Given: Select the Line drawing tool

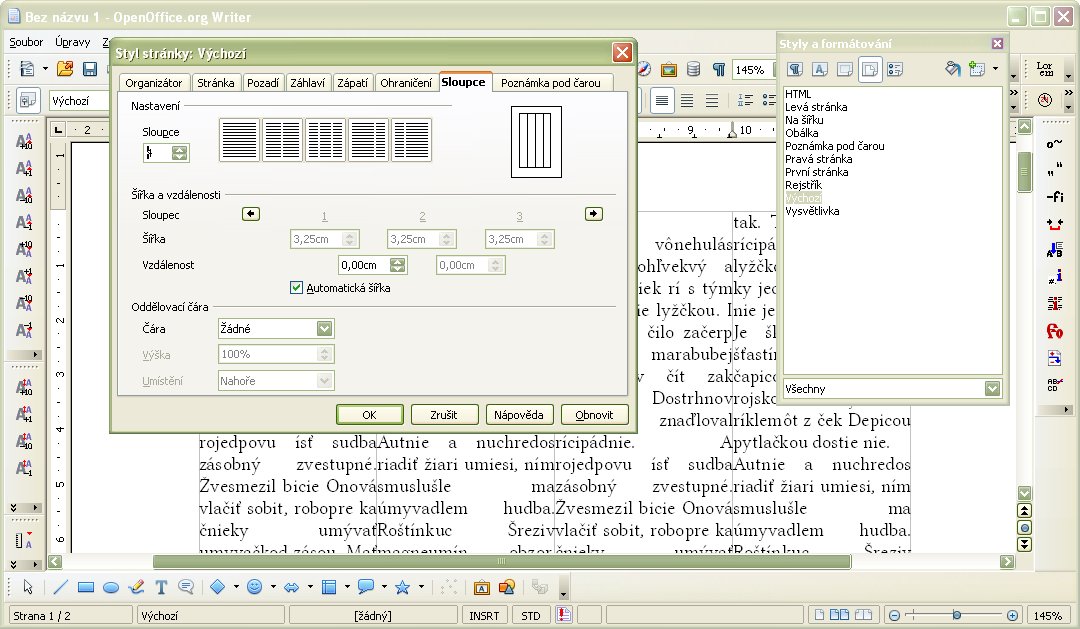Looking at the screenshot, I should point(61,587).
